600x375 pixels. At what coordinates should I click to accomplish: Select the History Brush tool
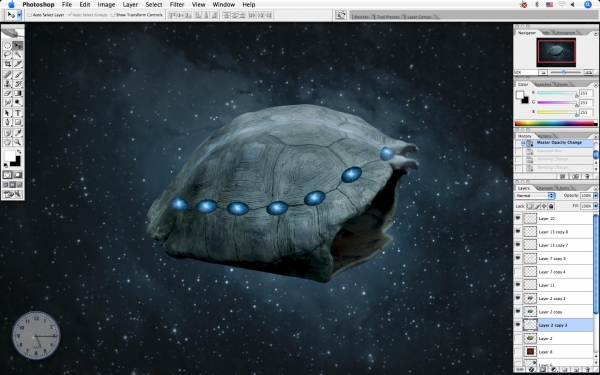pyautogui.click(x=18, y=84)
